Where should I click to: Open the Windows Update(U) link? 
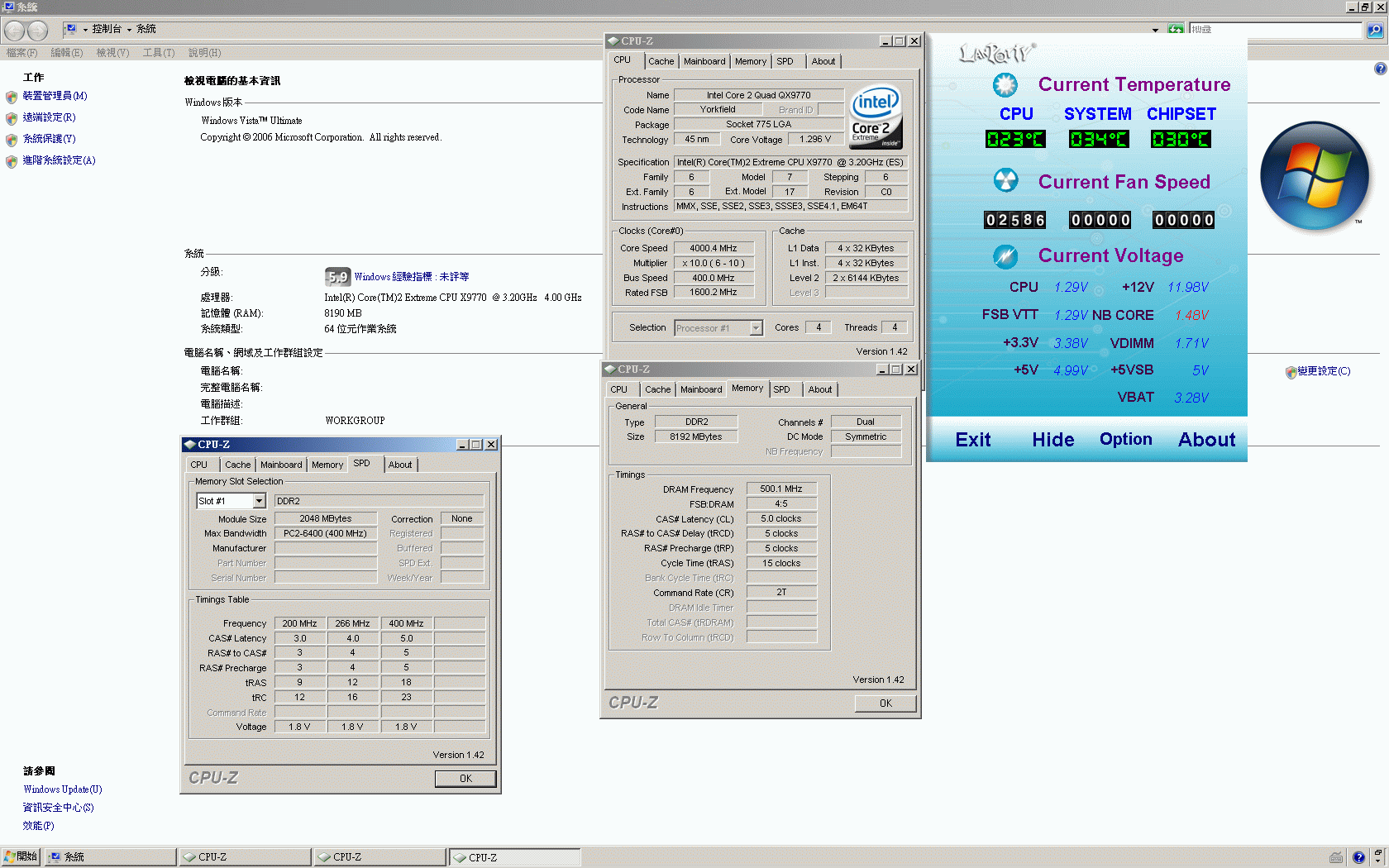pos(63,789)
